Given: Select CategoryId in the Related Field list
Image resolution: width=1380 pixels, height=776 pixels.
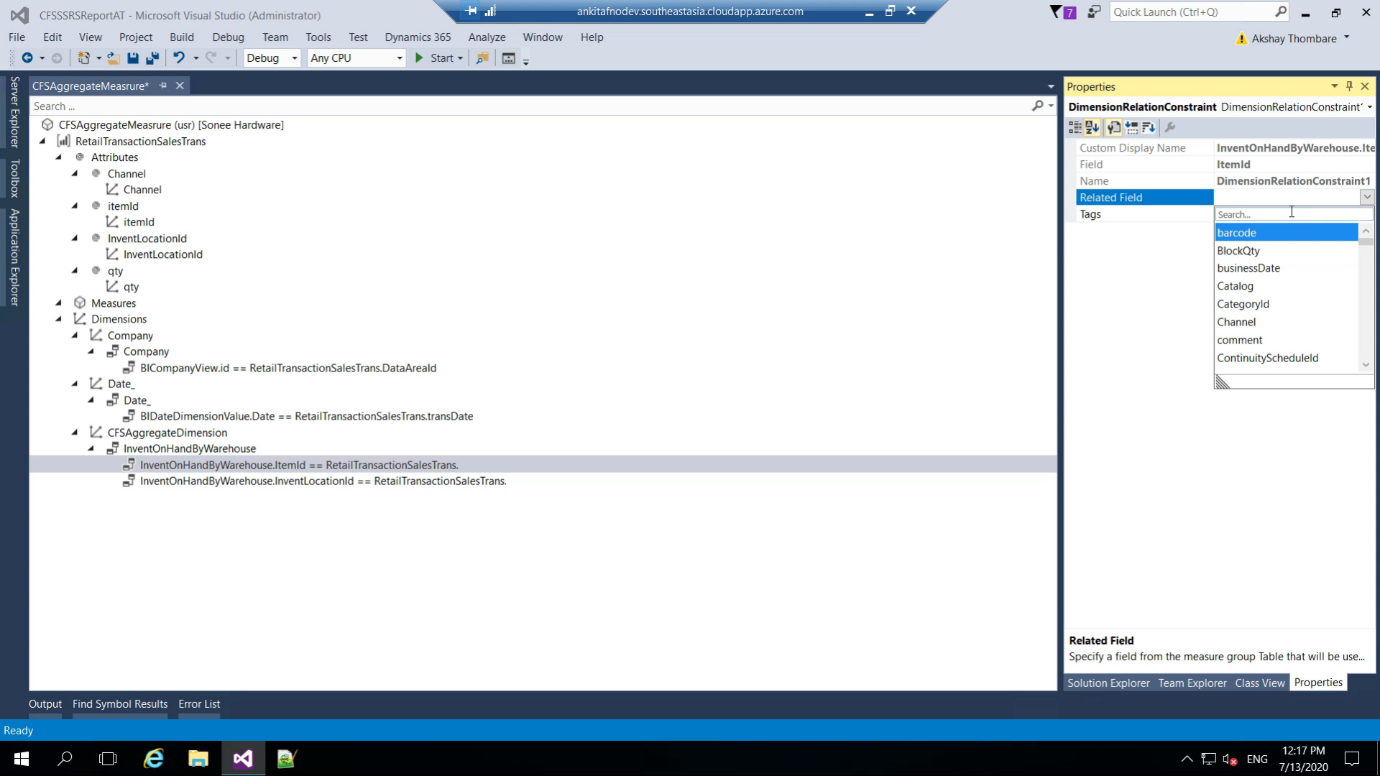Looking at the screenshot, I should (x=1286, y=304).
